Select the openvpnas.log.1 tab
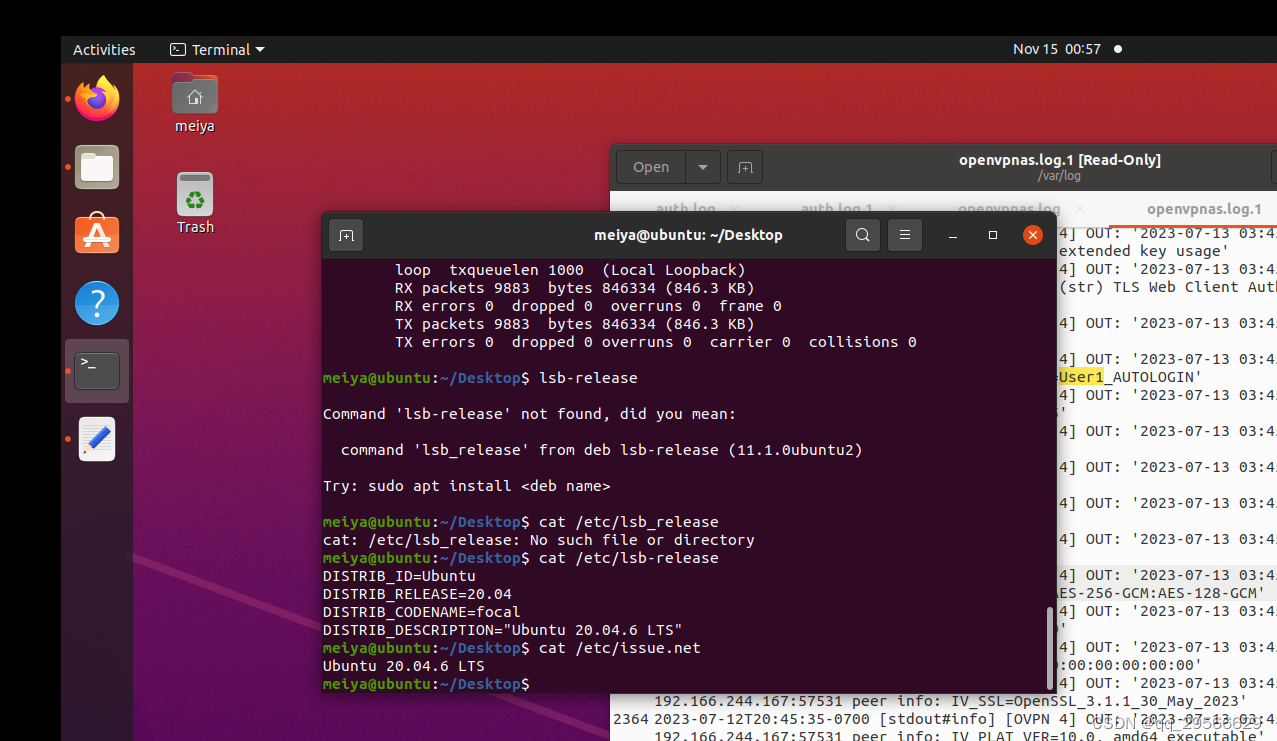The height and width of the screenshot is (741, 1277). 1204,209
